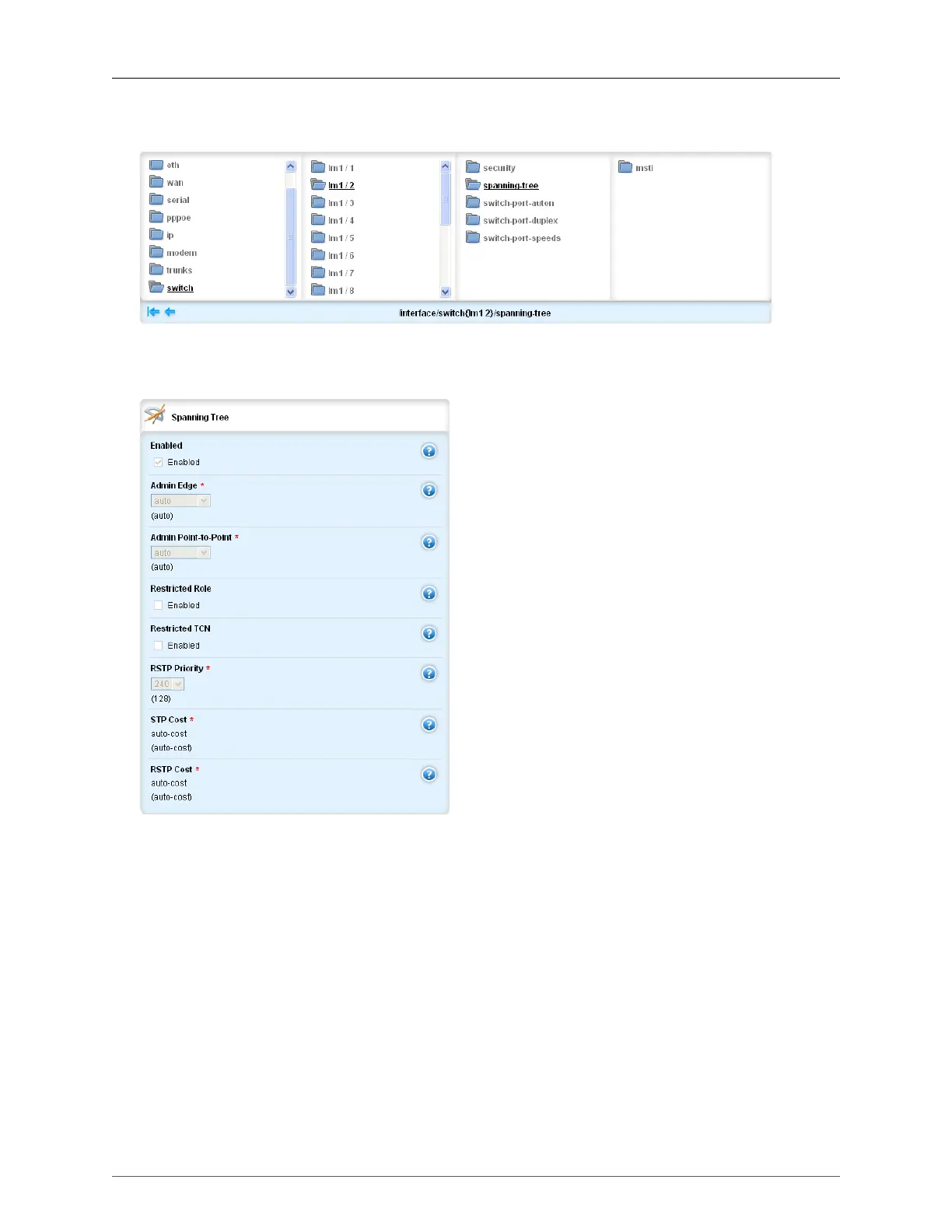Toggle the Restricted TCN checkbox
Screen dimensions: 952x1232
pyautogui.click(x=158, y=646)
